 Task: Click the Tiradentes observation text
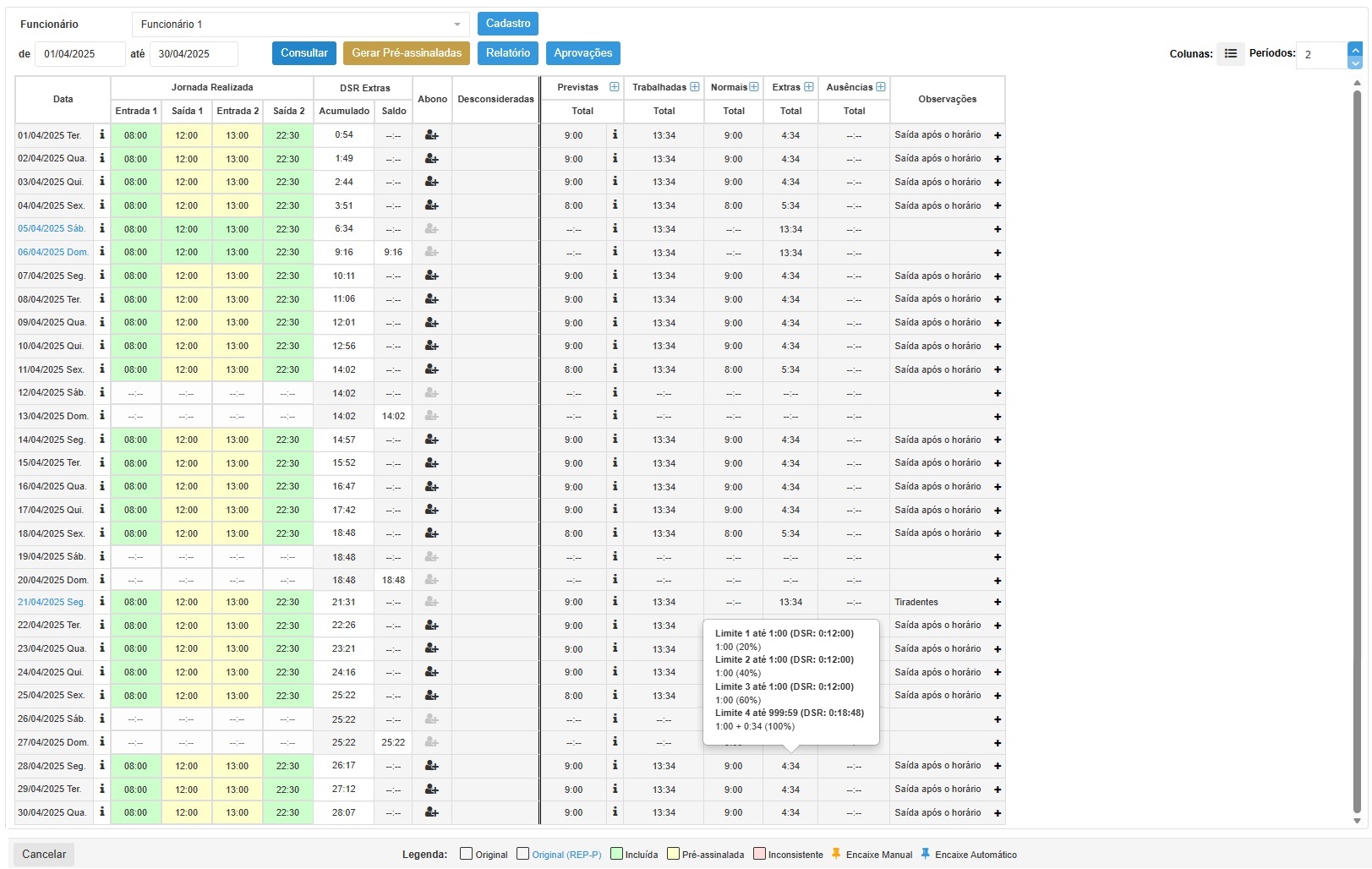916,602
